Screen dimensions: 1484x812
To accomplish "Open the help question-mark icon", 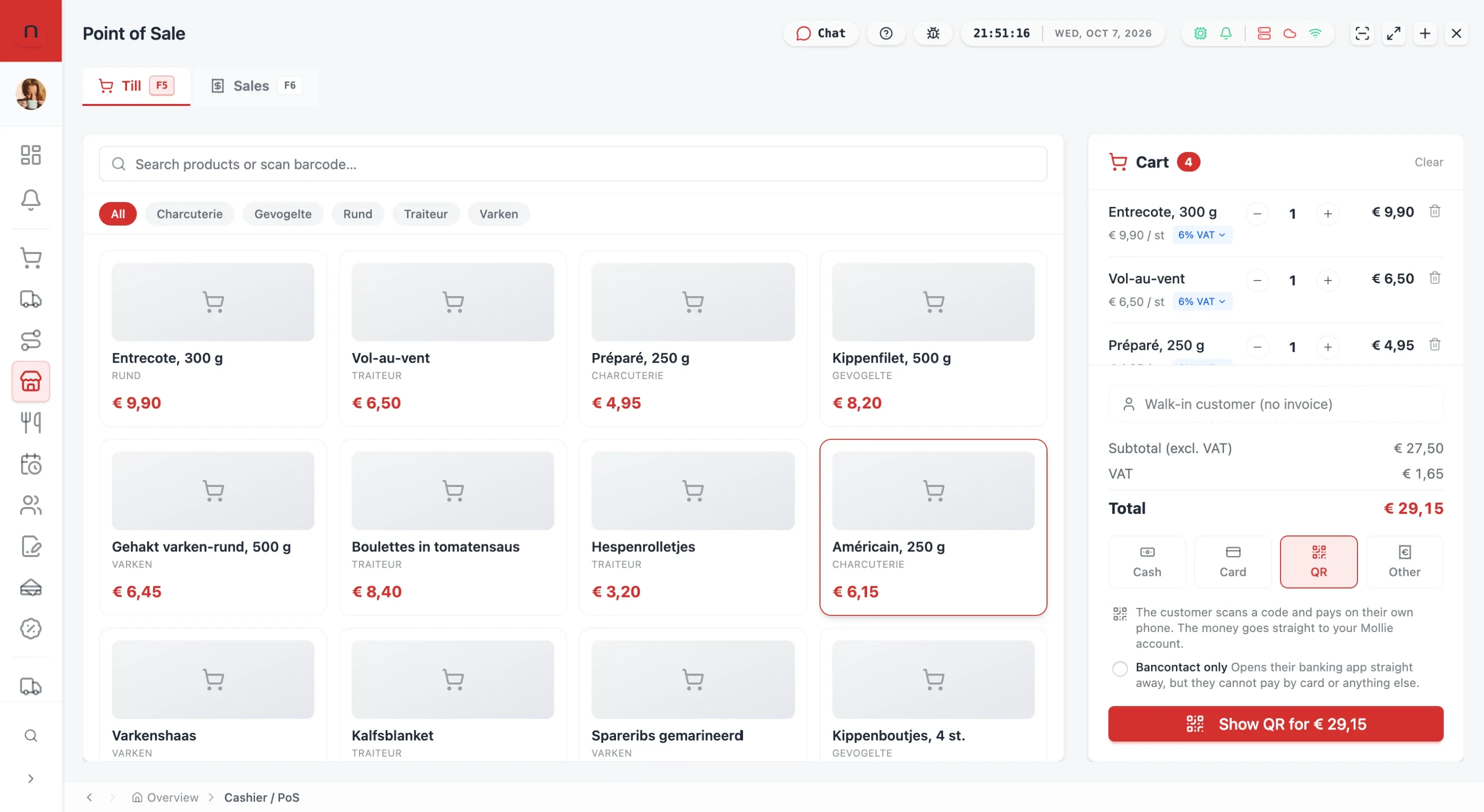I will 886,33.
